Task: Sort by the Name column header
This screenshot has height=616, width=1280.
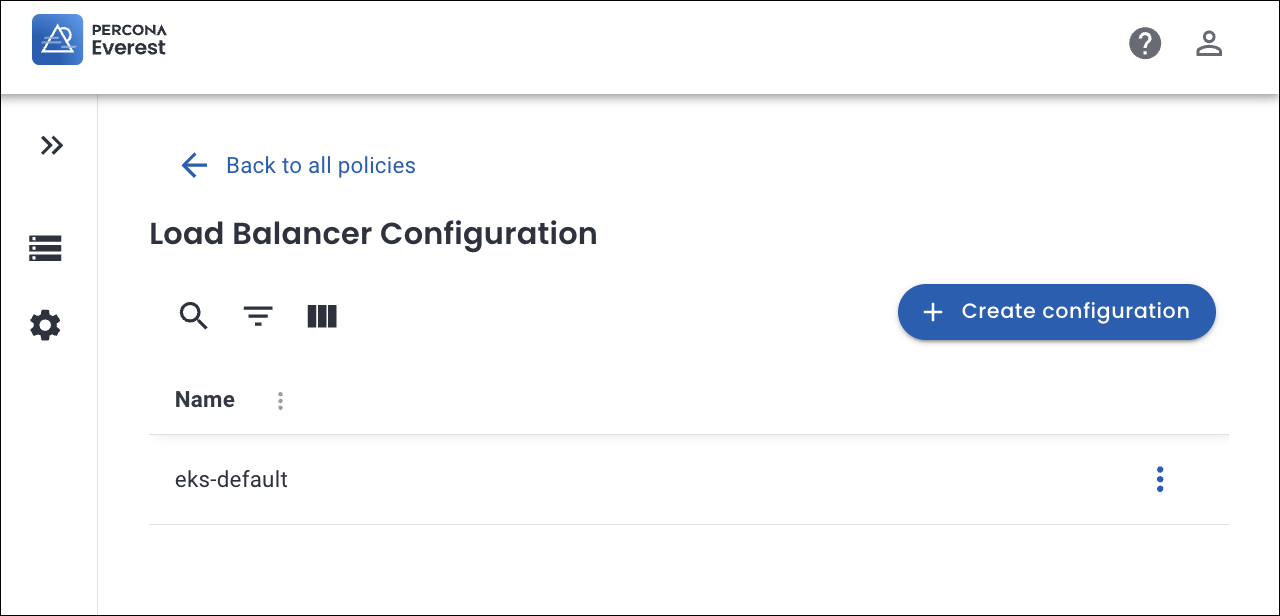Action: [205, 399]
